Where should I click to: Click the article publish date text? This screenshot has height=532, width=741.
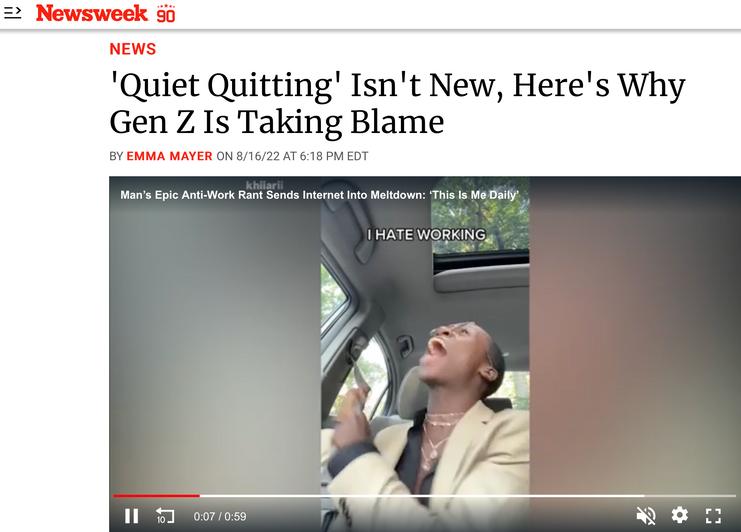[292, 156]
